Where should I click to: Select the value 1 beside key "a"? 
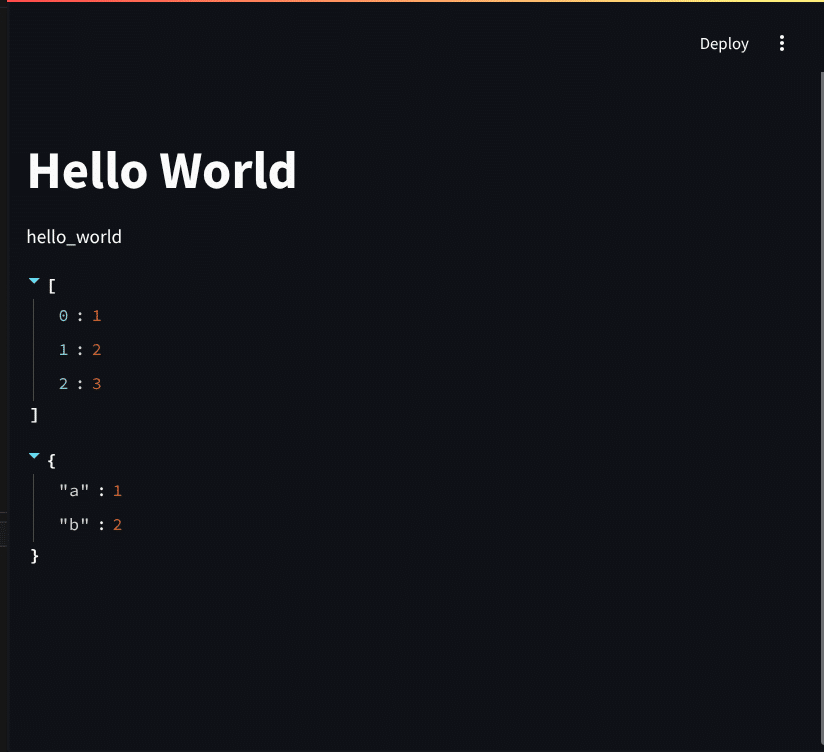117,490
